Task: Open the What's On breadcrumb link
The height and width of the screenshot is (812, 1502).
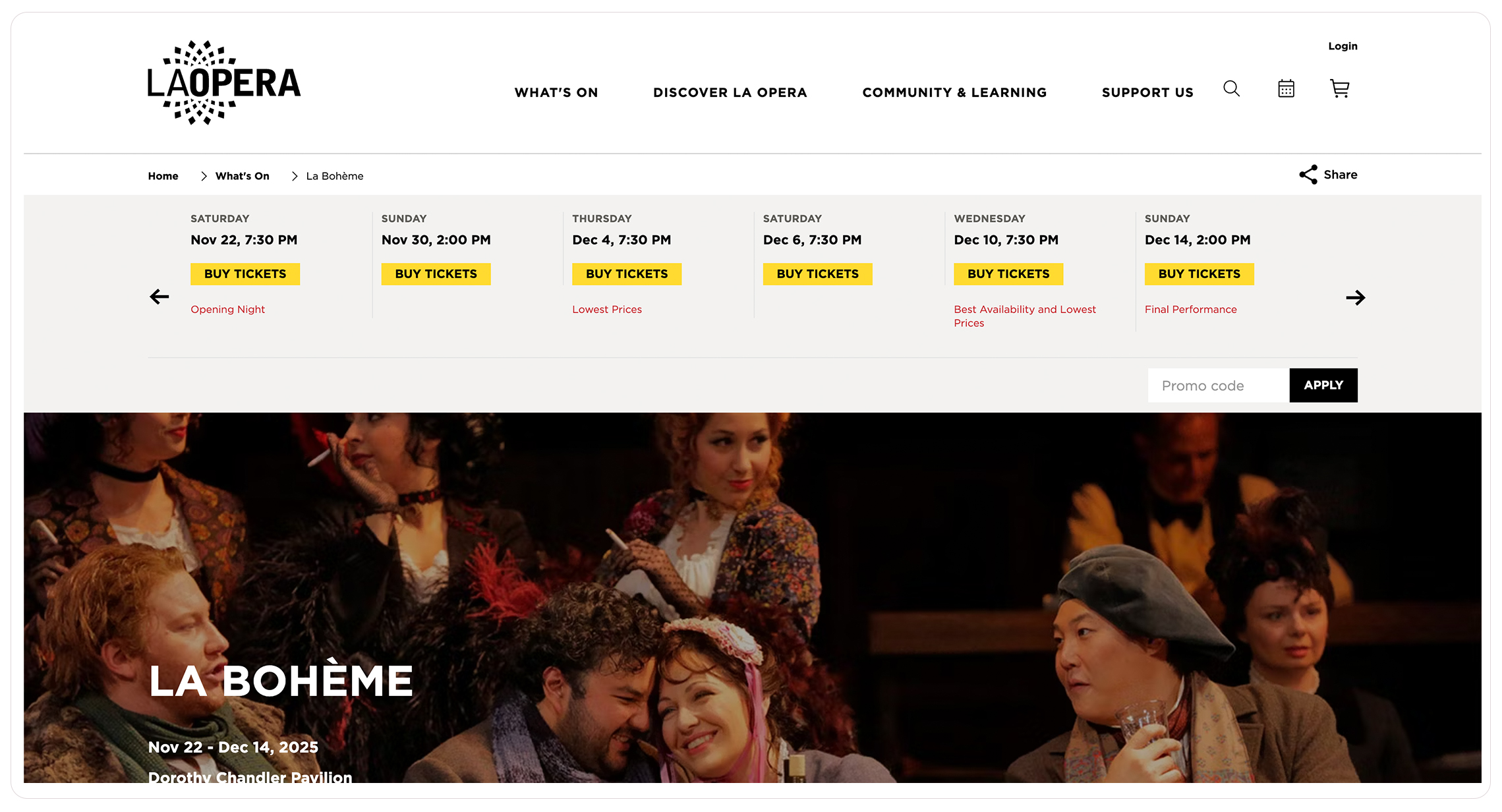Action: 242,176
